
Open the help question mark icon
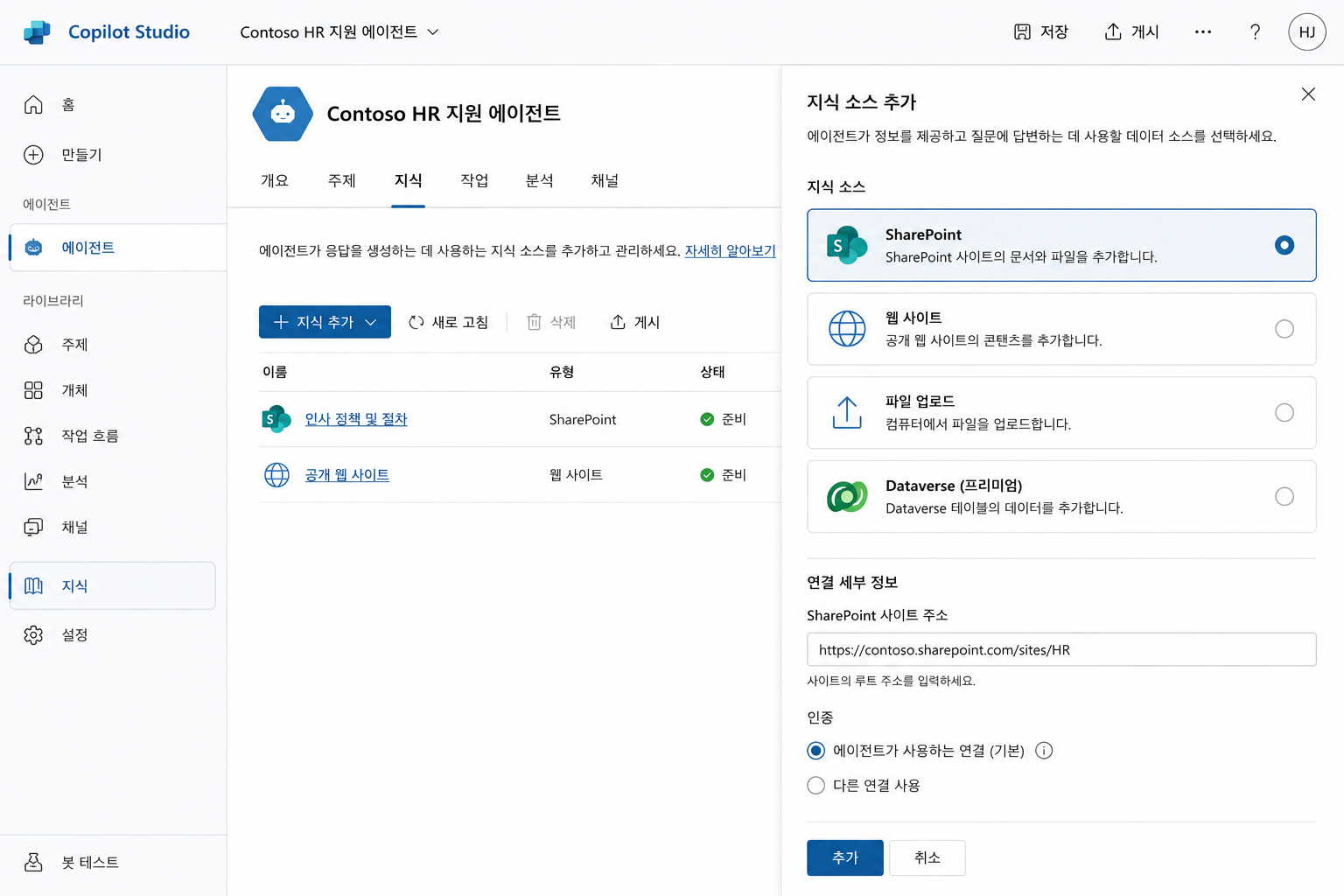pyautogui.click(x=1255, y=31)
